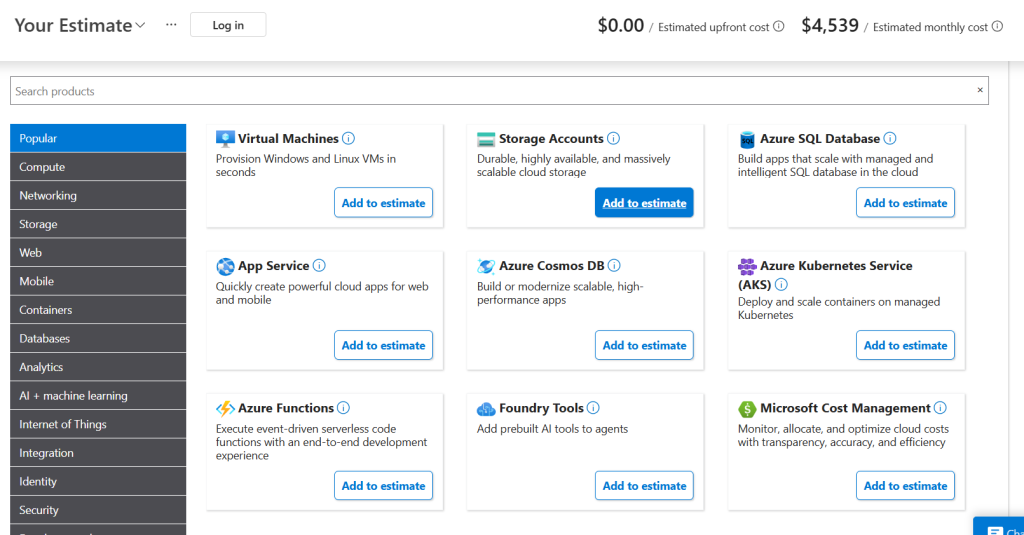Screen dimensions: 1024x535
Task: Show info for Azure Kubernetes Service (AKS)
Action: (781, 285)
